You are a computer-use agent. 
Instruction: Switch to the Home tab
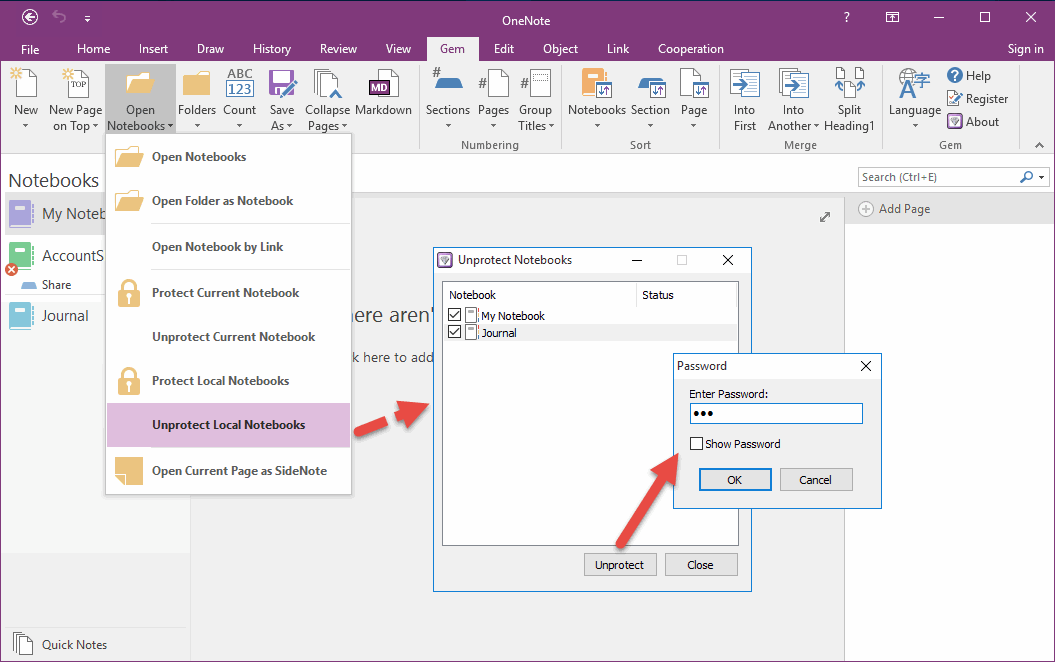pyautogui.click(x=94, y=49)
